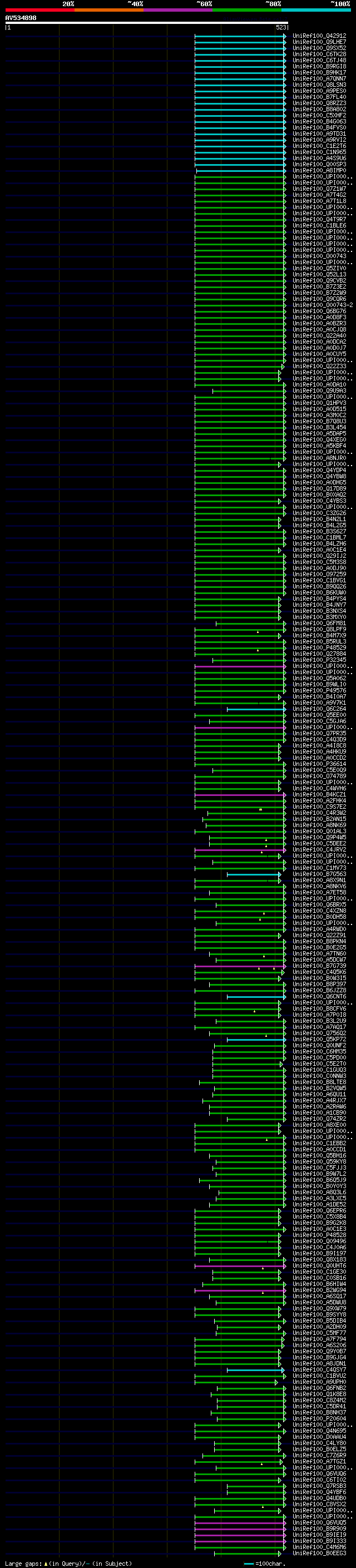This screenshot has width=356, height=1568.
Task: Select hit UniRef100_P36614
Action: click(319, 764)
